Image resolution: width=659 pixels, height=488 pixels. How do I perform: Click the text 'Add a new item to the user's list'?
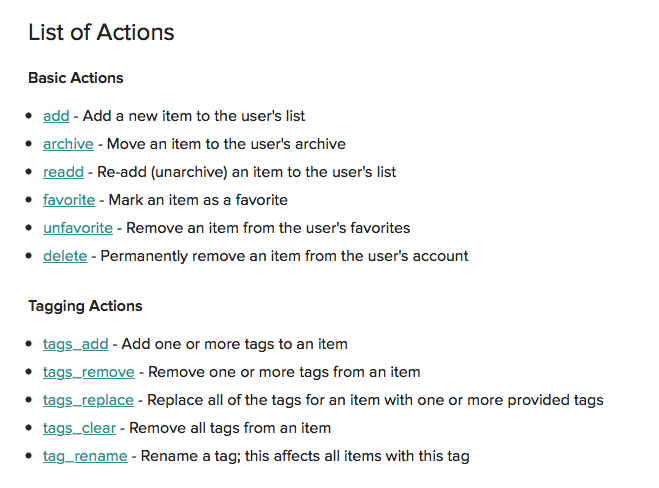194,116
